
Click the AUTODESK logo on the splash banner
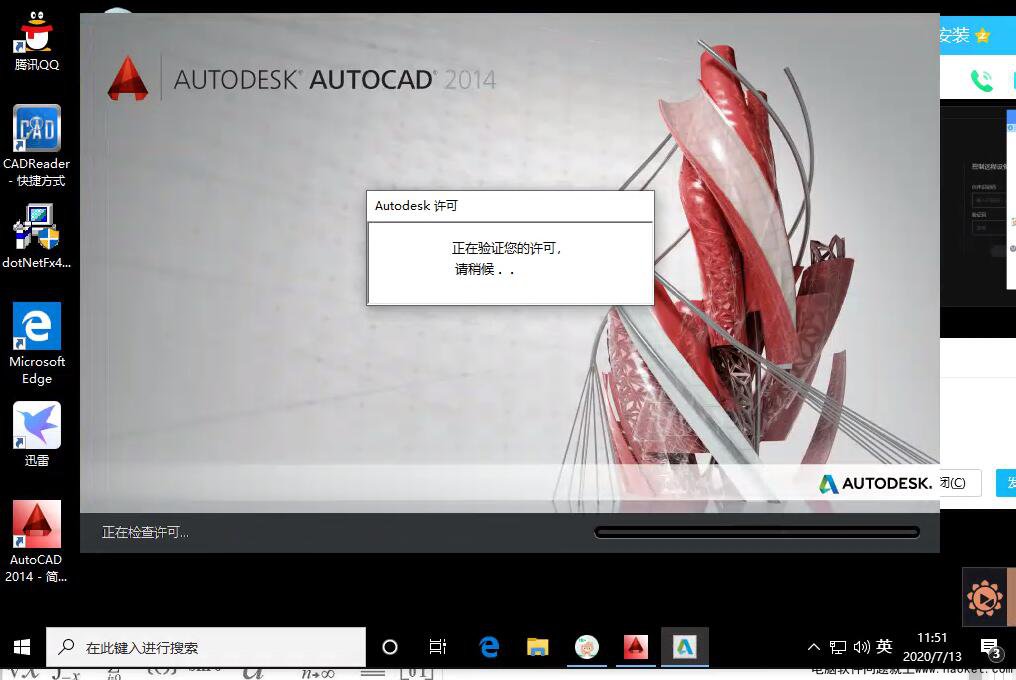[x=875, y=484]
